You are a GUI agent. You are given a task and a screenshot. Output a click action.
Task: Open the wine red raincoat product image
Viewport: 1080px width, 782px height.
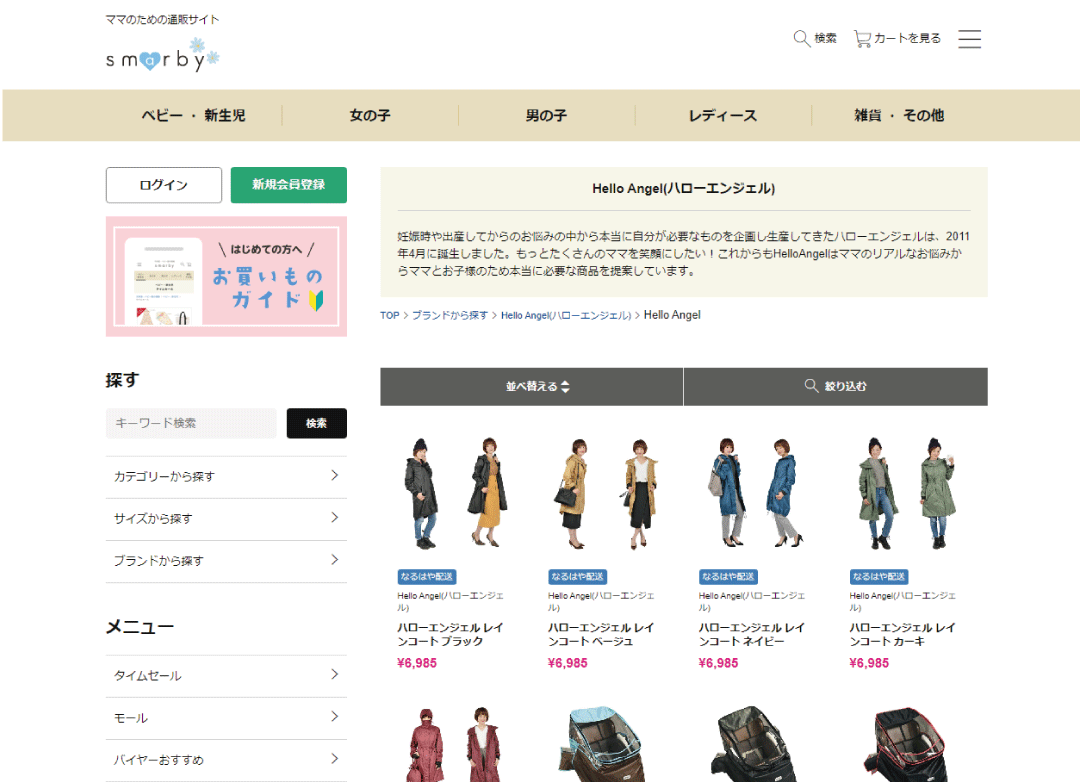click(x=455, y=743)
